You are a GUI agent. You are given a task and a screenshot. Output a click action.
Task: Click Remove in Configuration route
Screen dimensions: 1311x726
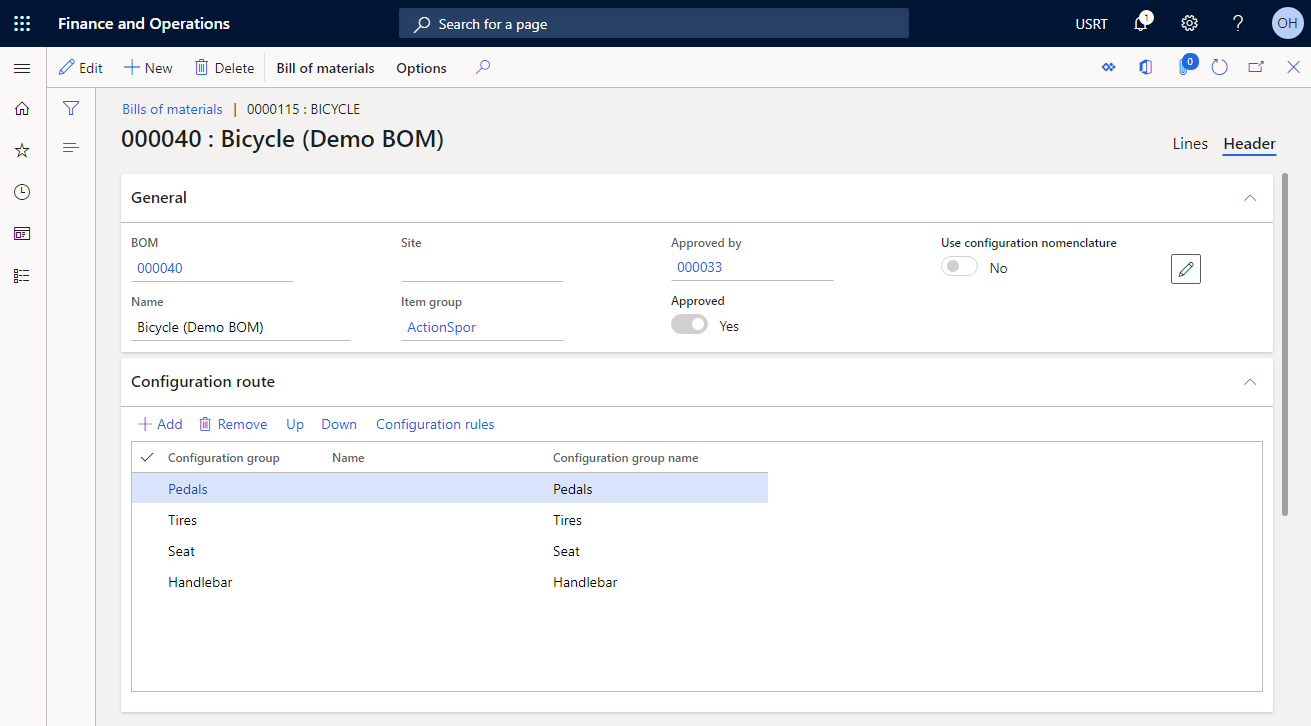click(233, 424)
